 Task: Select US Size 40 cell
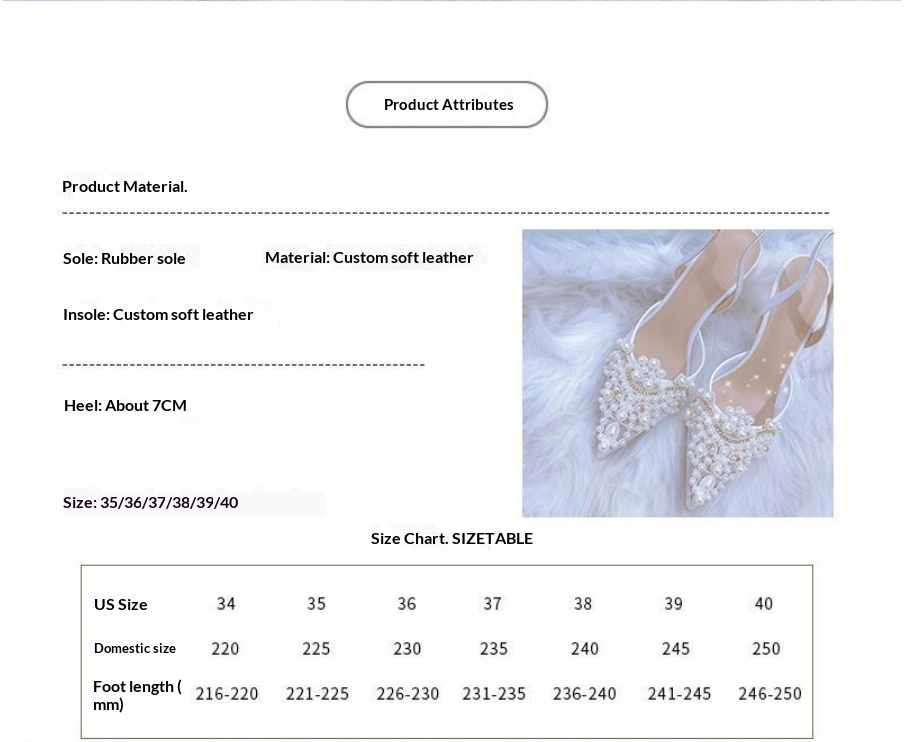click(x=763, y=604)
